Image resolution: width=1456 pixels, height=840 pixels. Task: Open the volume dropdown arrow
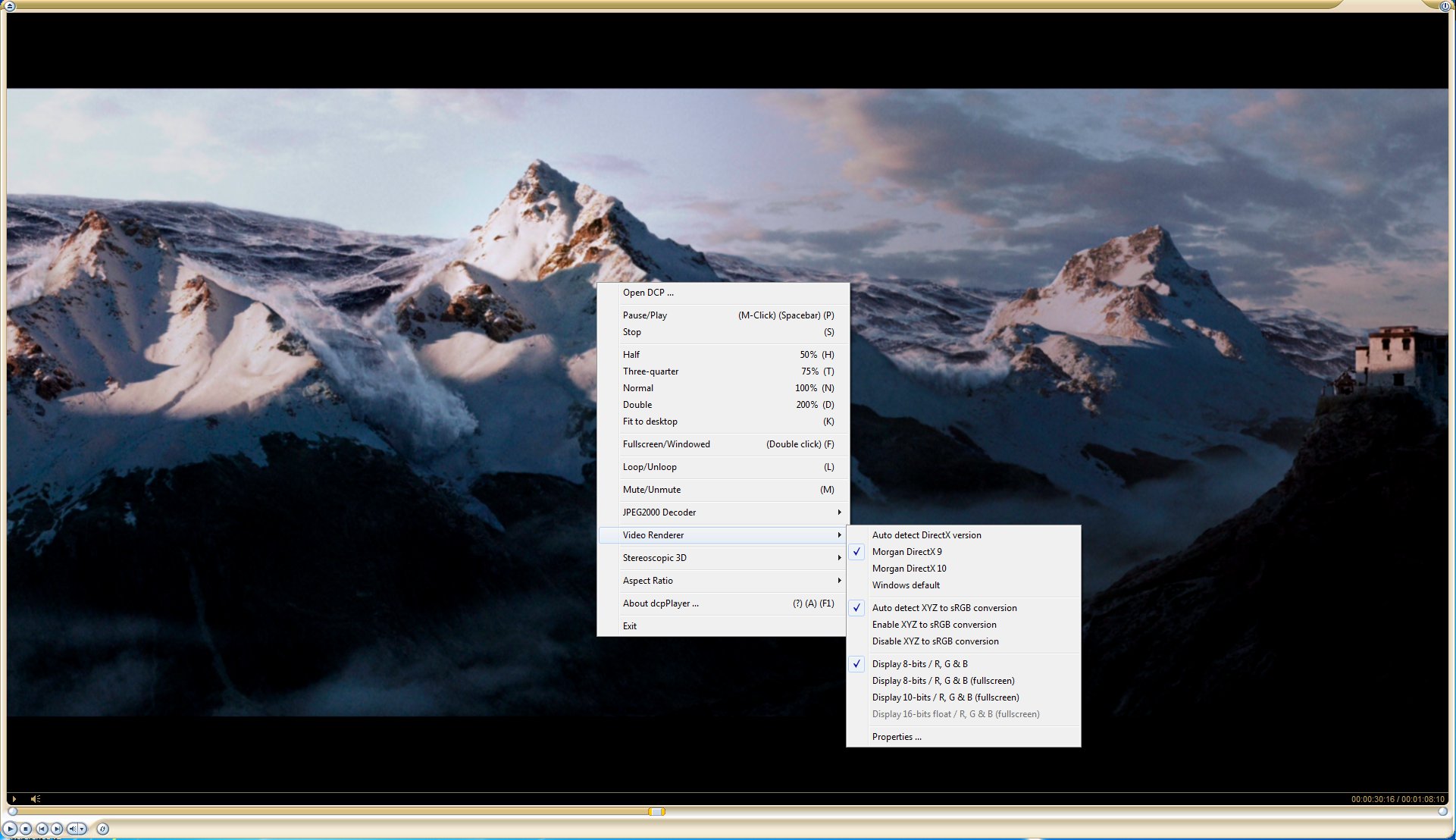[x=82, y=829]
